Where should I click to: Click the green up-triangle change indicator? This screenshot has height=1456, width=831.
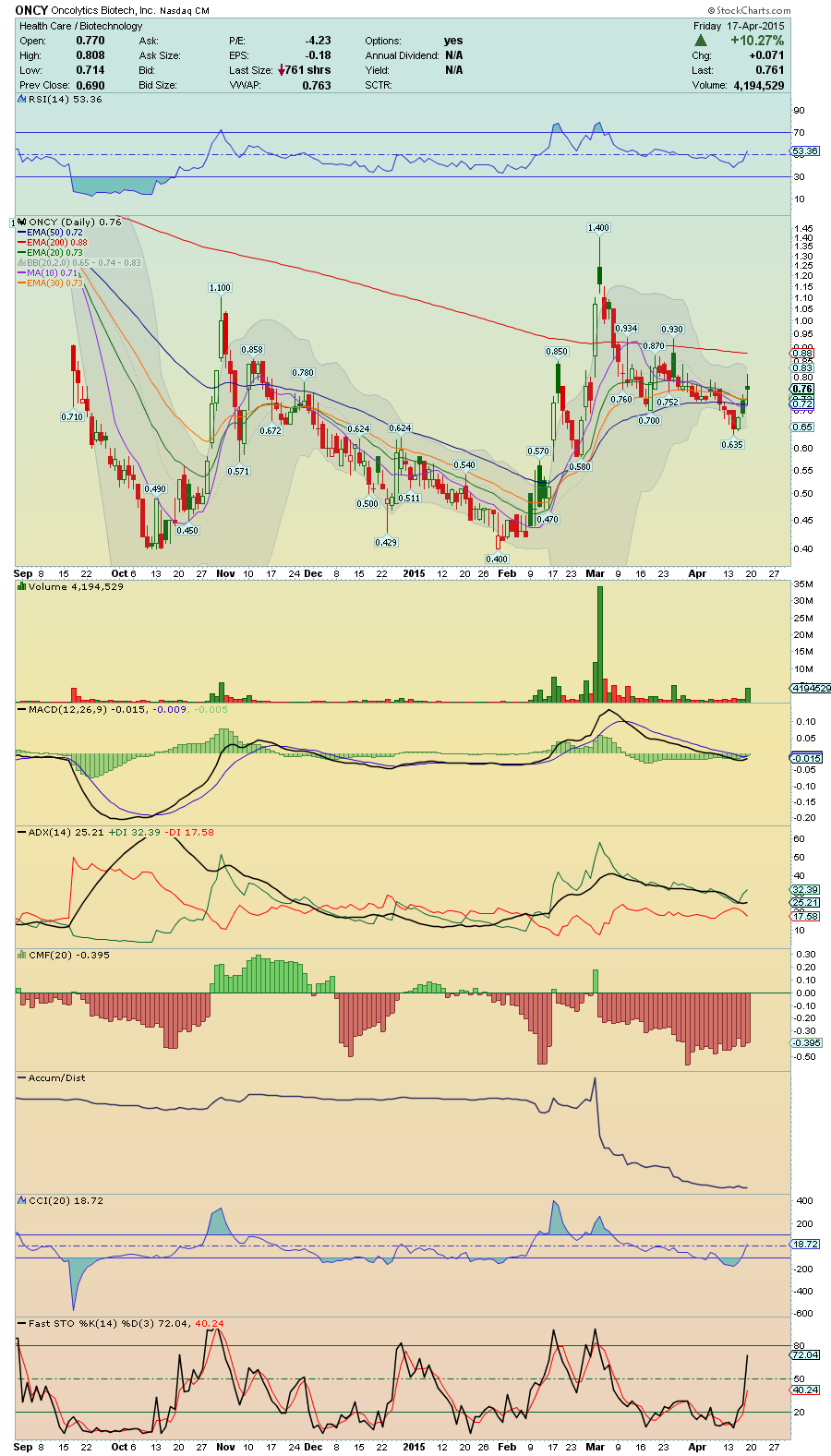701,41
